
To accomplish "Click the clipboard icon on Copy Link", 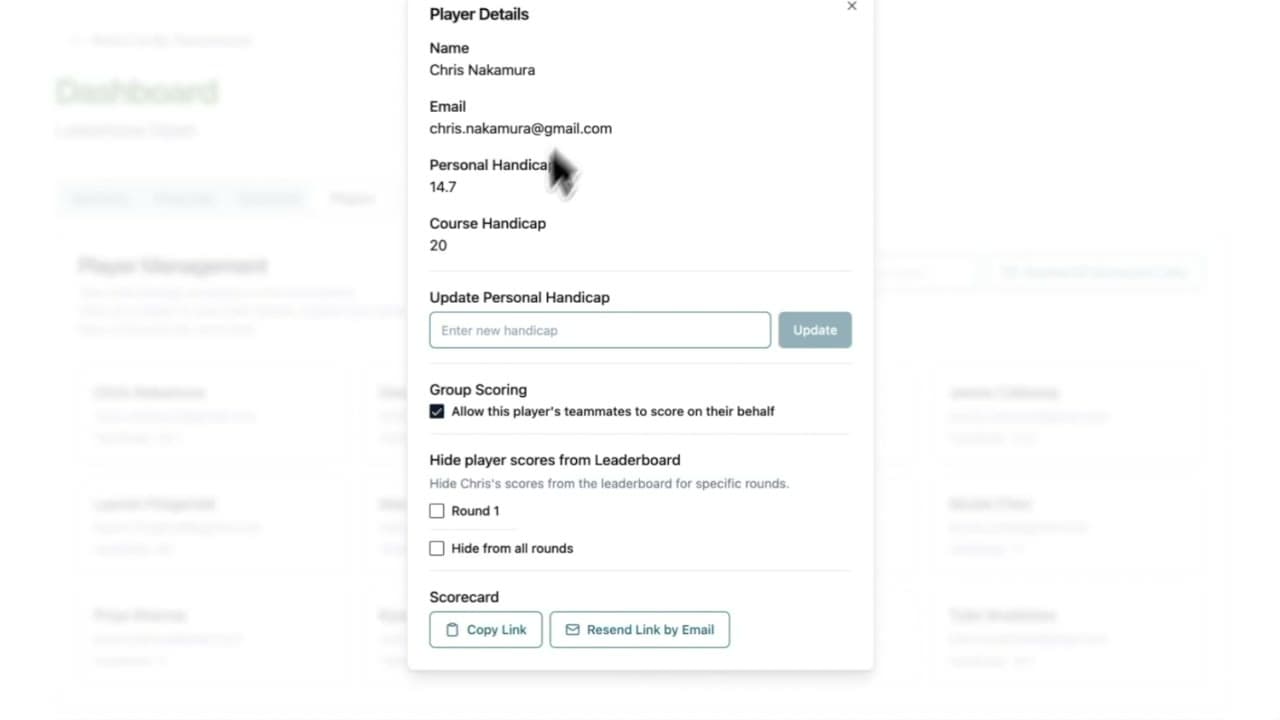I will coord(452,630).
